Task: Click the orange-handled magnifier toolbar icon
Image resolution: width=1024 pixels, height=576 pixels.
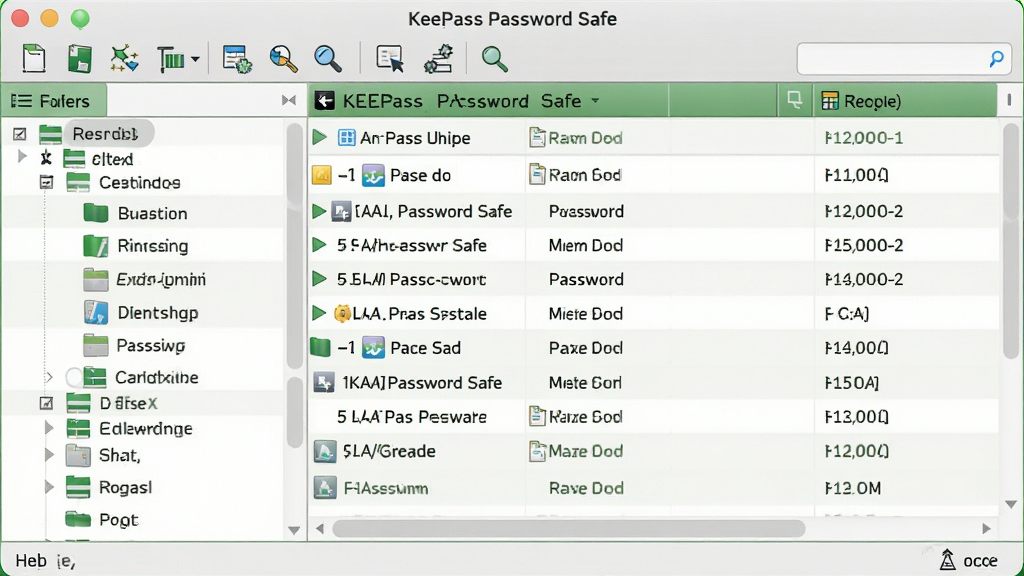Action: (283, 59)
